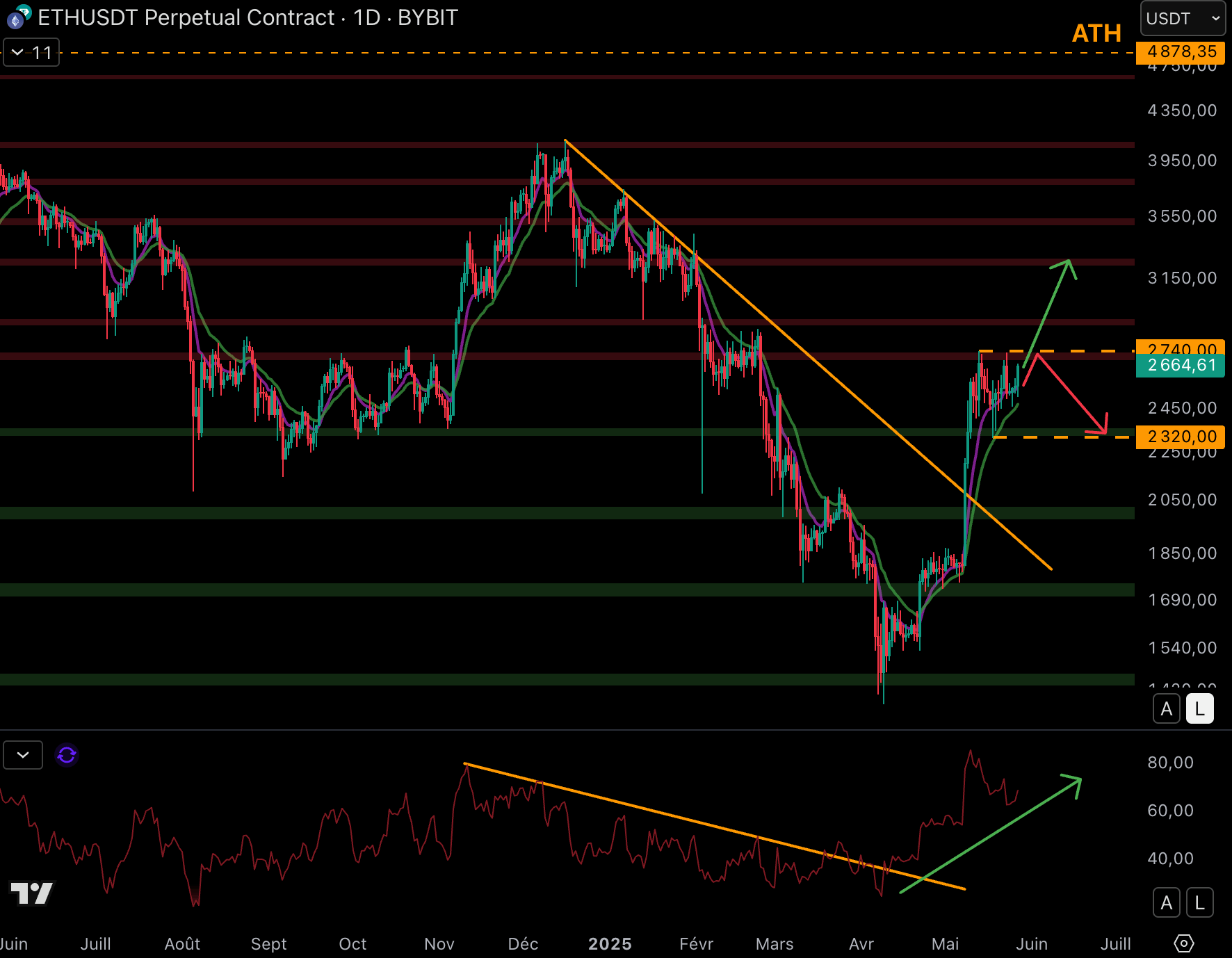Click the current price label 2 664,61
This screenshot has height=958, width=1232.
[1181, 366]
